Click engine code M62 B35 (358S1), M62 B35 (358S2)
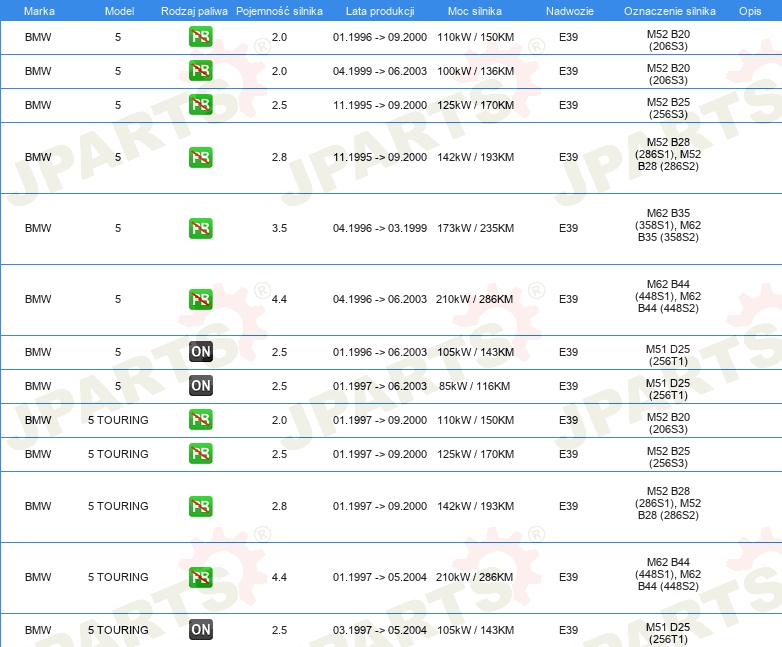Screen dimensions: 782x647 pos(668,225)
